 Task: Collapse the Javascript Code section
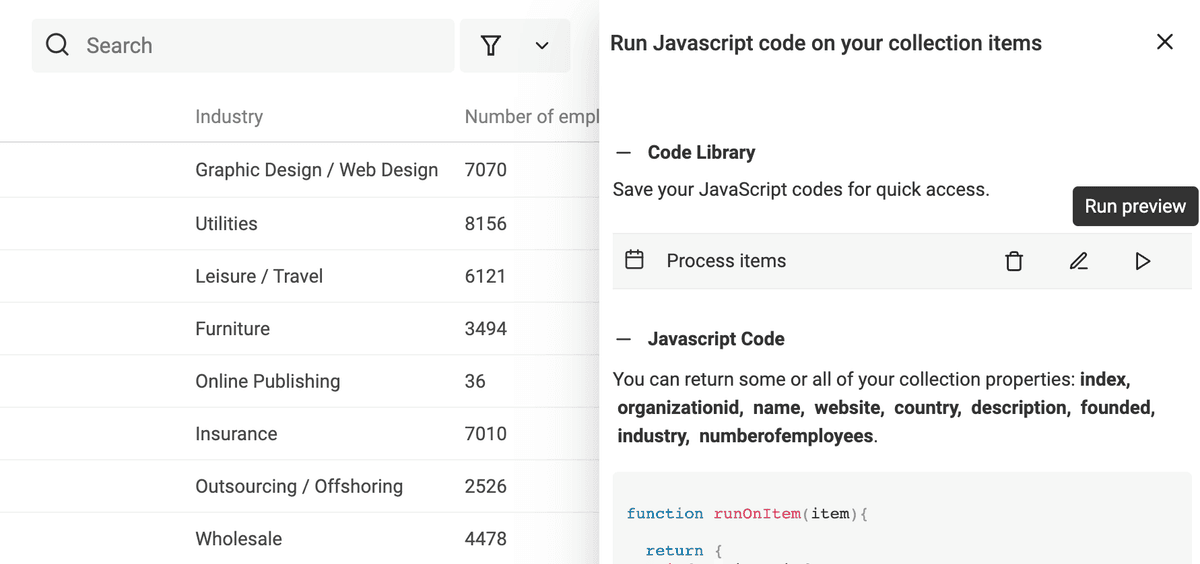(624, 339)
